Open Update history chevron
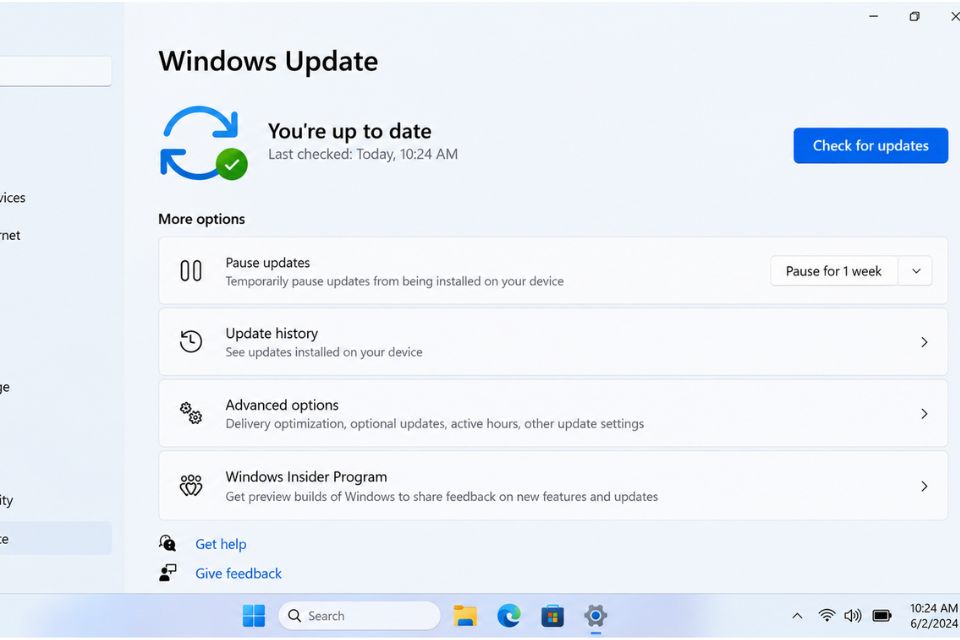 click(924, 342)
